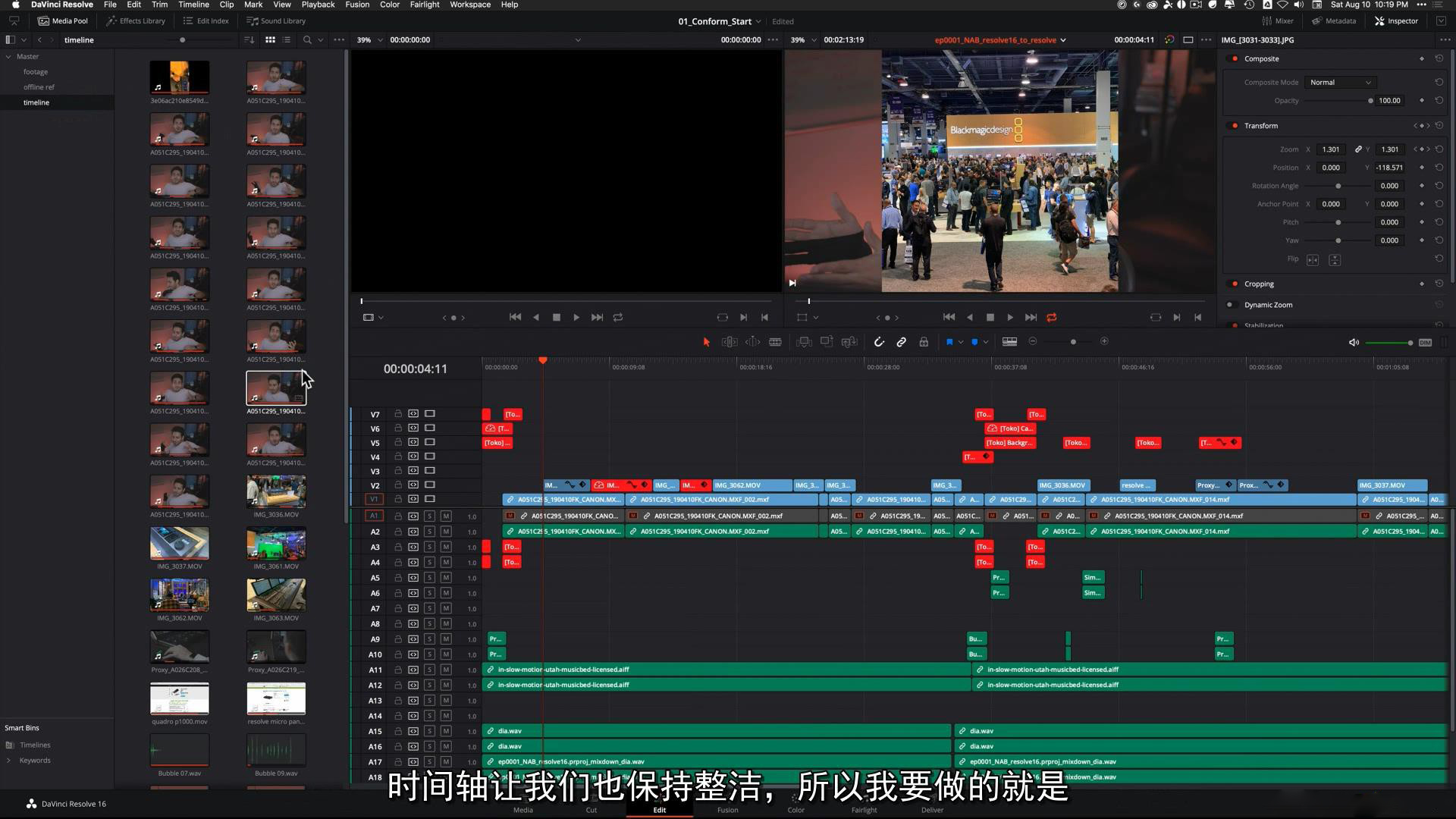Click the Replace Clip toolbar icon
Image resolution: width=1456 pixels, height=819 pixels.
[x=849, y=342]
